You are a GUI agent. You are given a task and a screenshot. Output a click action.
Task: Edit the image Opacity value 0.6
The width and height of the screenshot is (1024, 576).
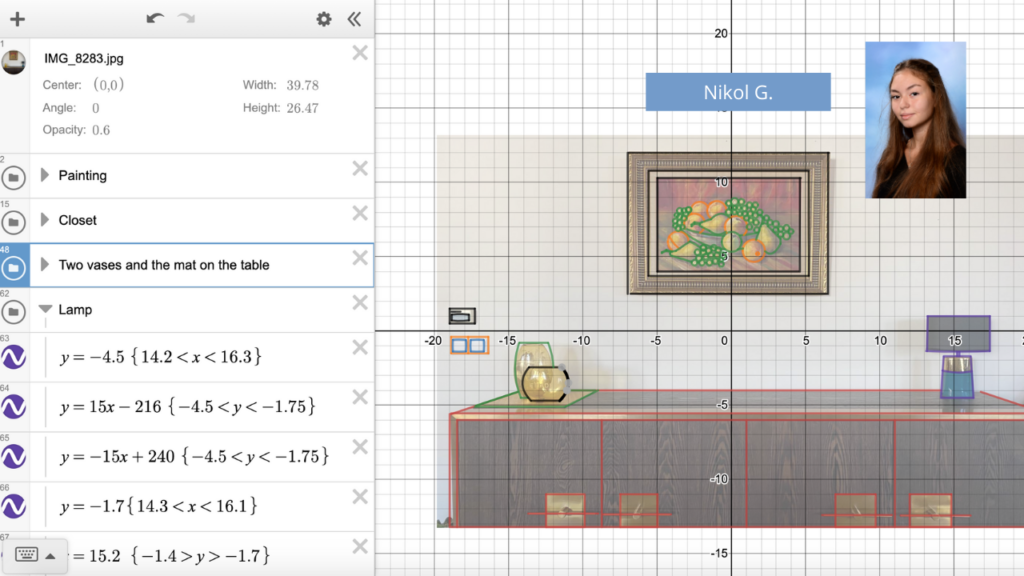pos(101,130)
